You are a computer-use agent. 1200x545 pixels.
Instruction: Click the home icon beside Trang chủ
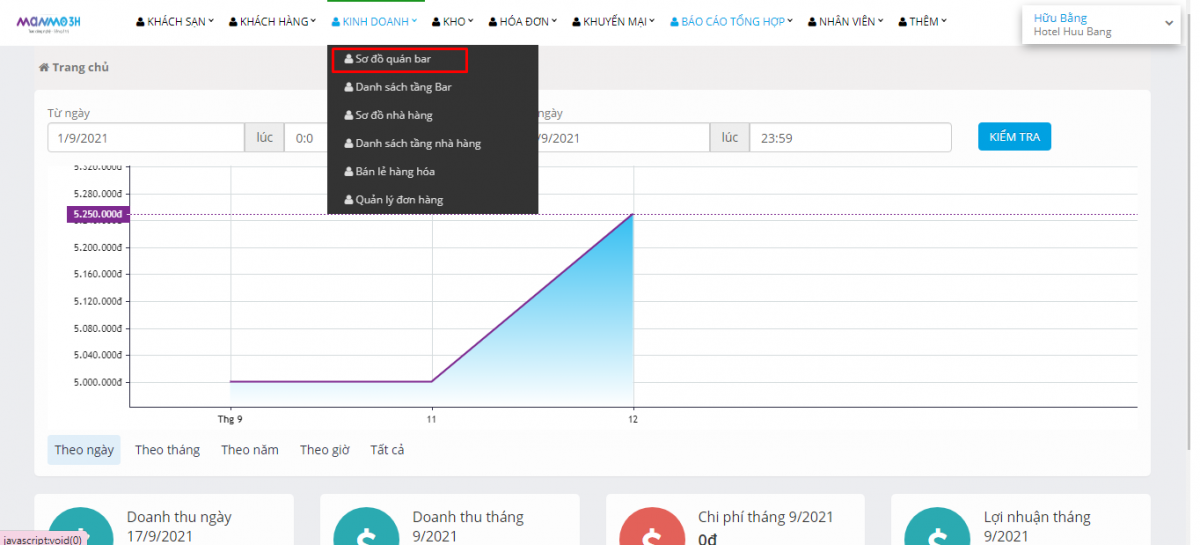click(x=44, y=68)
